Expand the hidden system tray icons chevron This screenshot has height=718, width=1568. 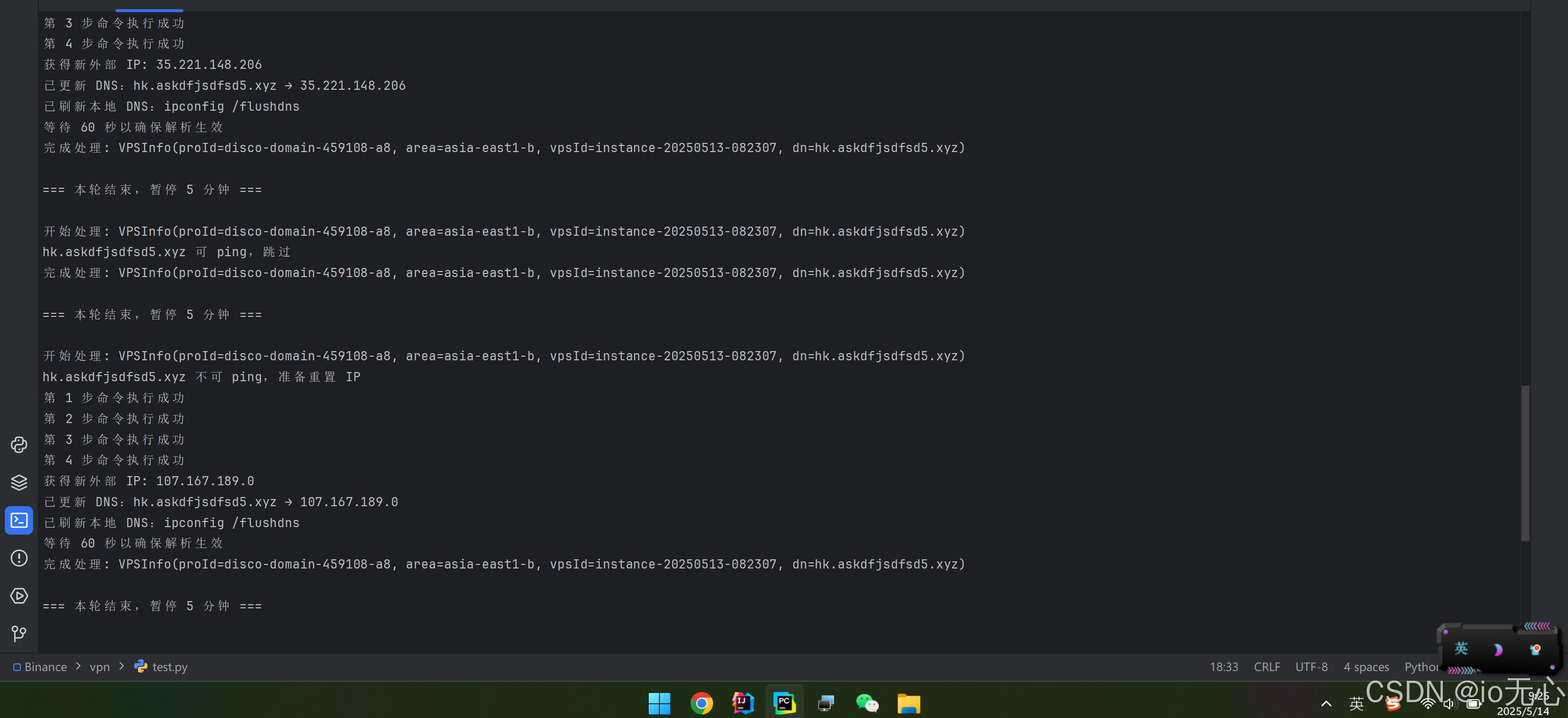point(1327,704)
